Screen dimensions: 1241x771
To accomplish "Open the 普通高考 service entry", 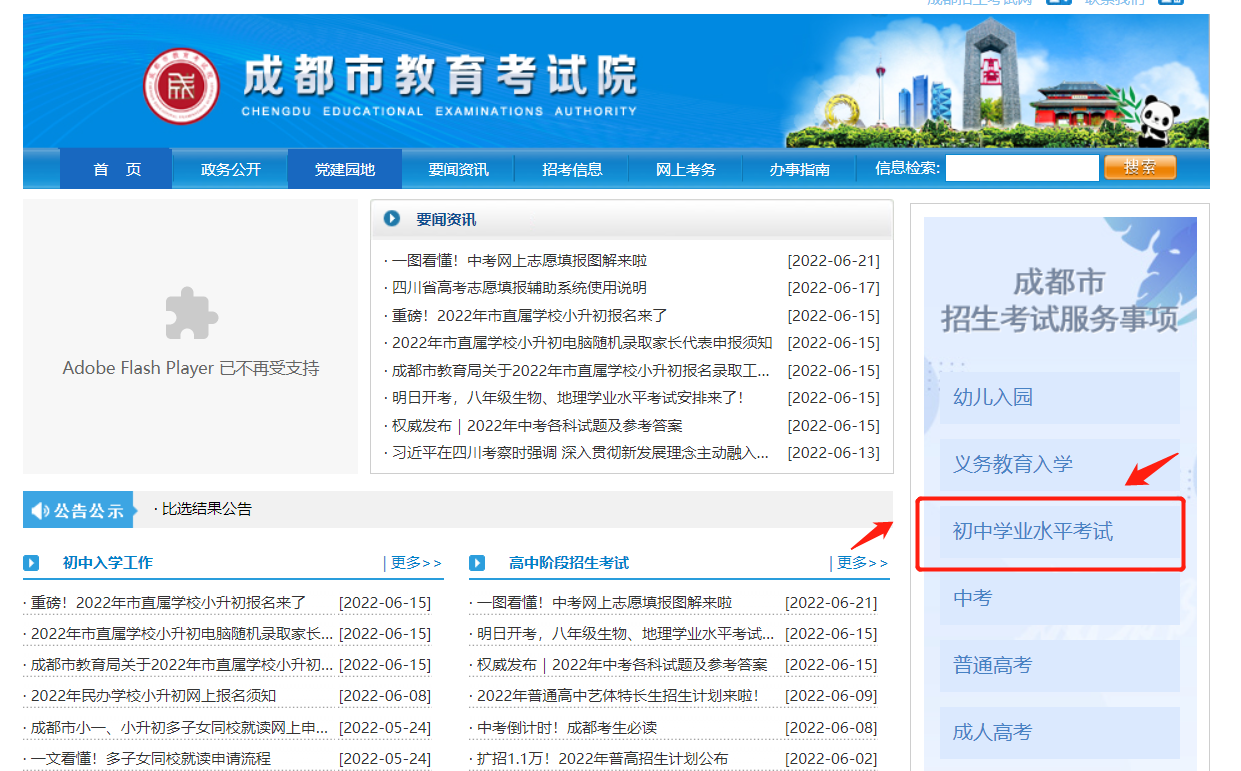I will 993,665.
